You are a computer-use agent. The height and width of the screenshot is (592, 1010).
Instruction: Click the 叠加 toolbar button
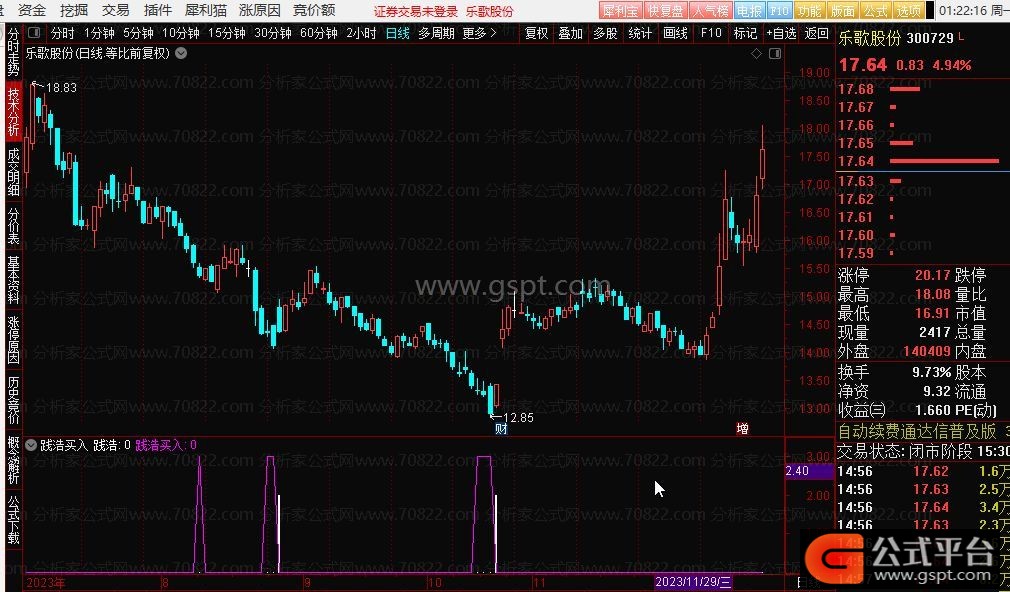570,33
